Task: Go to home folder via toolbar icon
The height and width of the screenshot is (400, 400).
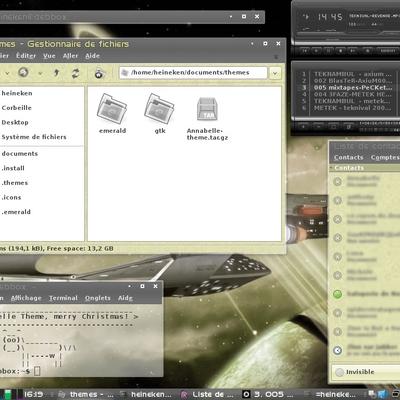Action: 99,73
